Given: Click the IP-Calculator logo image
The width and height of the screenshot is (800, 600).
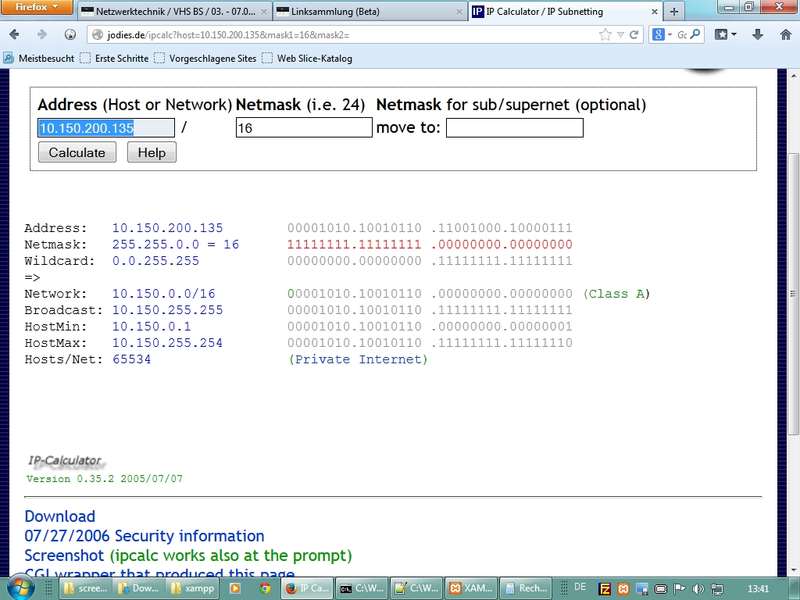Looking at the screenshot, I should tap(66, 461).
